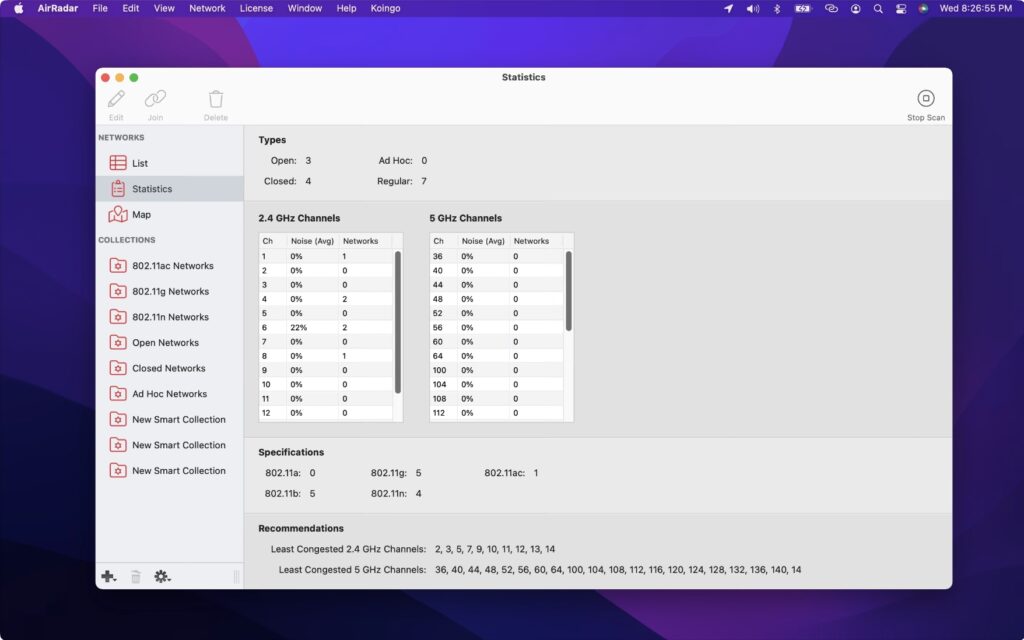Open the add collection plus dropdown
Image resolution: width=1024 pixels, height=640 pixels.
tap(108, 576)
